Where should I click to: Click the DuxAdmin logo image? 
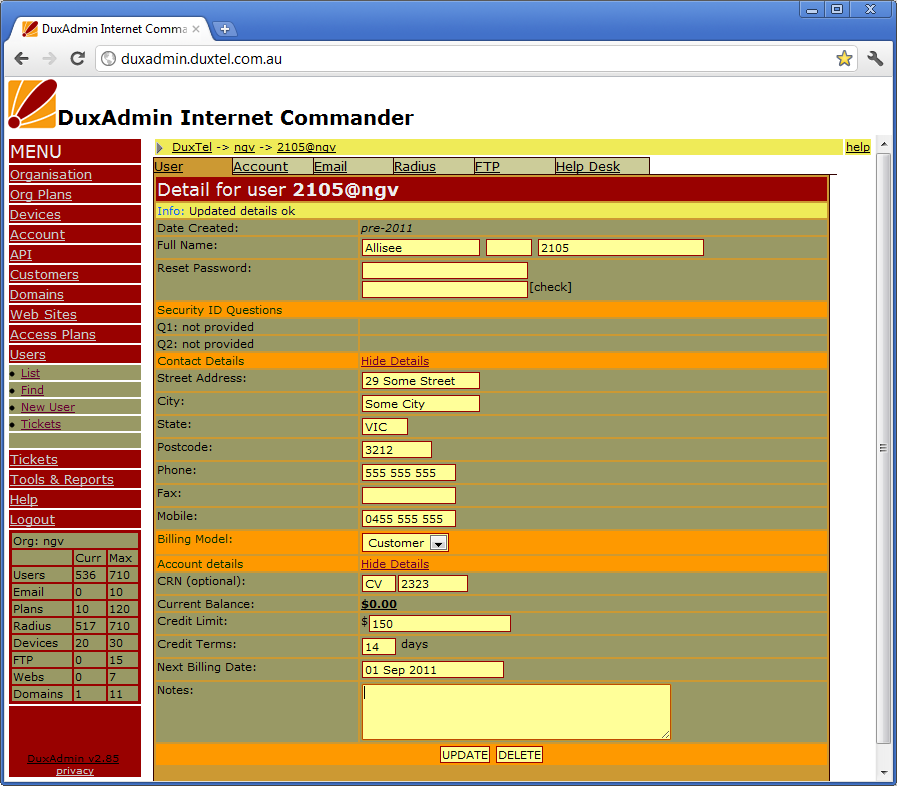click(33, 104)
